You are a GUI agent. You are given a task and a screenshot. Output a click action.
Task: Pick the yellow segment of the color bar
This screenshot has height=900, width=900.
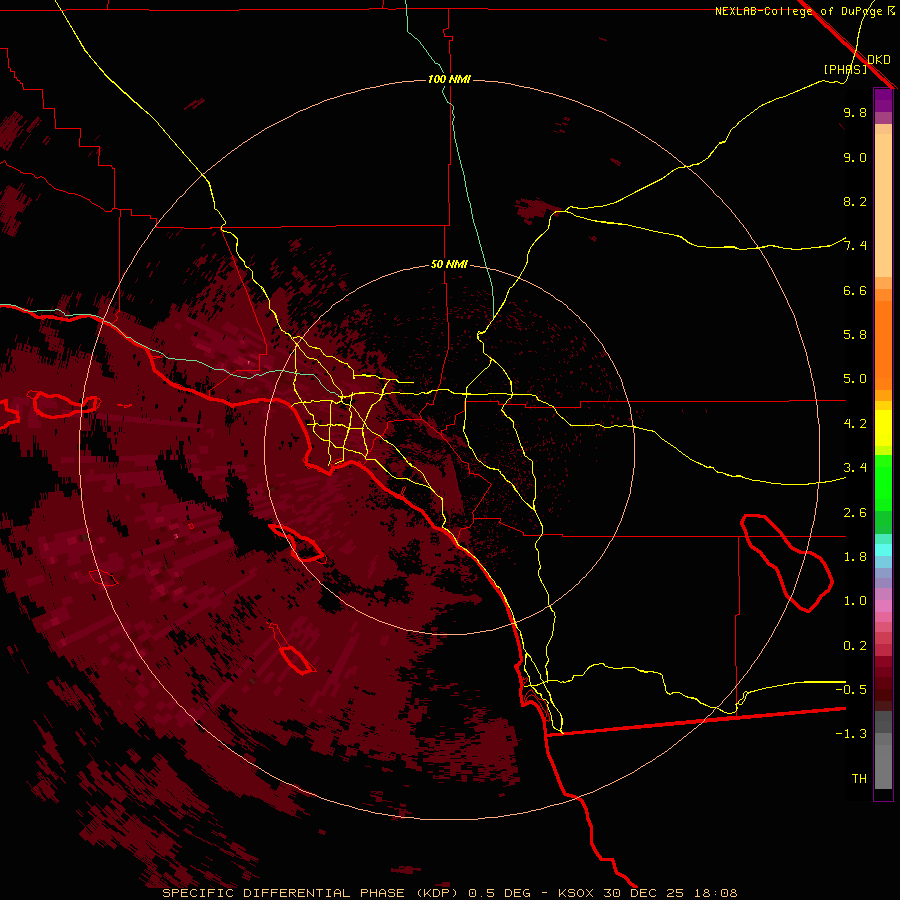coord(883,430)
